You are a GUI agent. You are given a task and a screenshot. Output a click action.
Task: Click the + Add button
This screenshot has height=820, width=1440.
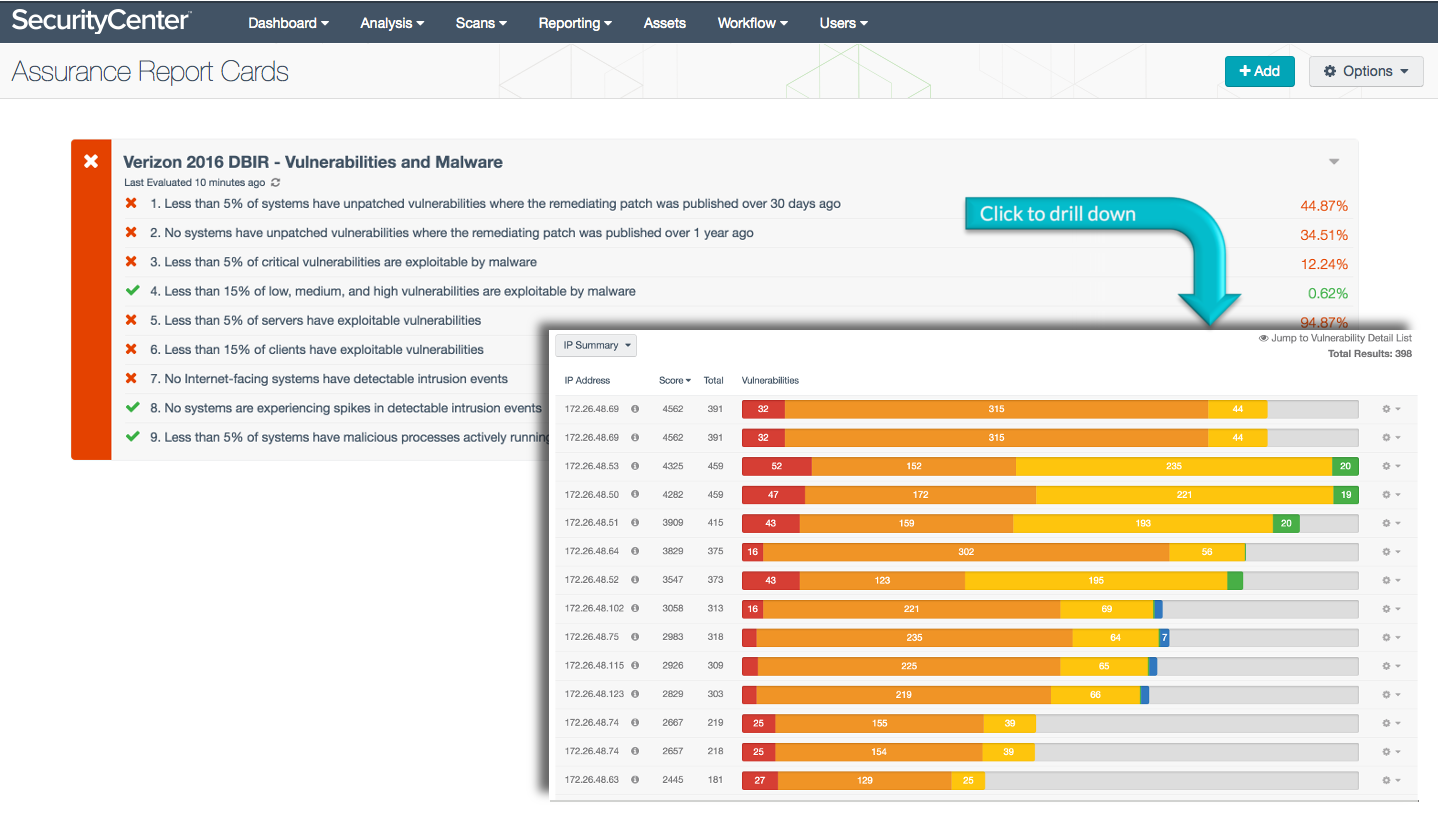tap(1260, 71)
